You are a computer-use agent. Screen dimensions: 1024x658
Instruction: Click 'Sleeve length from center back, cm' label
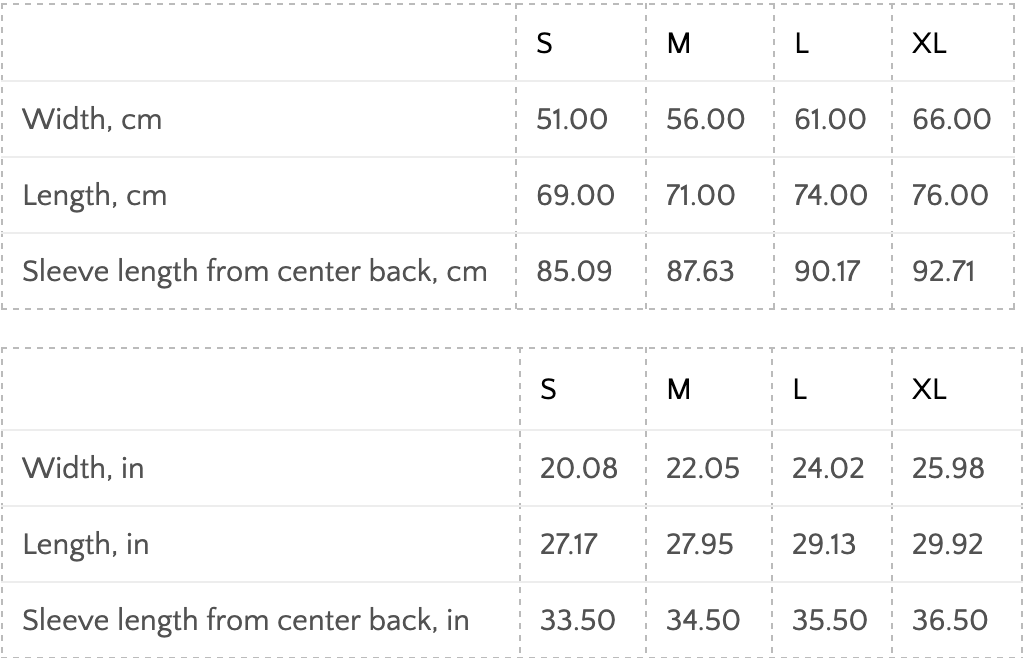pyautogui.click(x=254, y=271)
